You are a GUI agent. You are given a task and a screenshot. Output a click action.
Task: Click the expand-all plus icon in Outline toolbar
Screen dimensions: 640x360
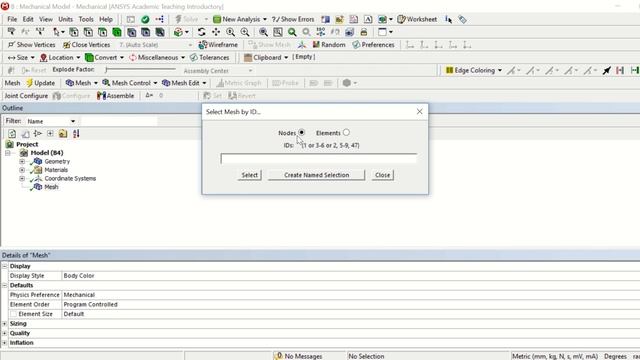pyautogui.click(x=50, y=133)
